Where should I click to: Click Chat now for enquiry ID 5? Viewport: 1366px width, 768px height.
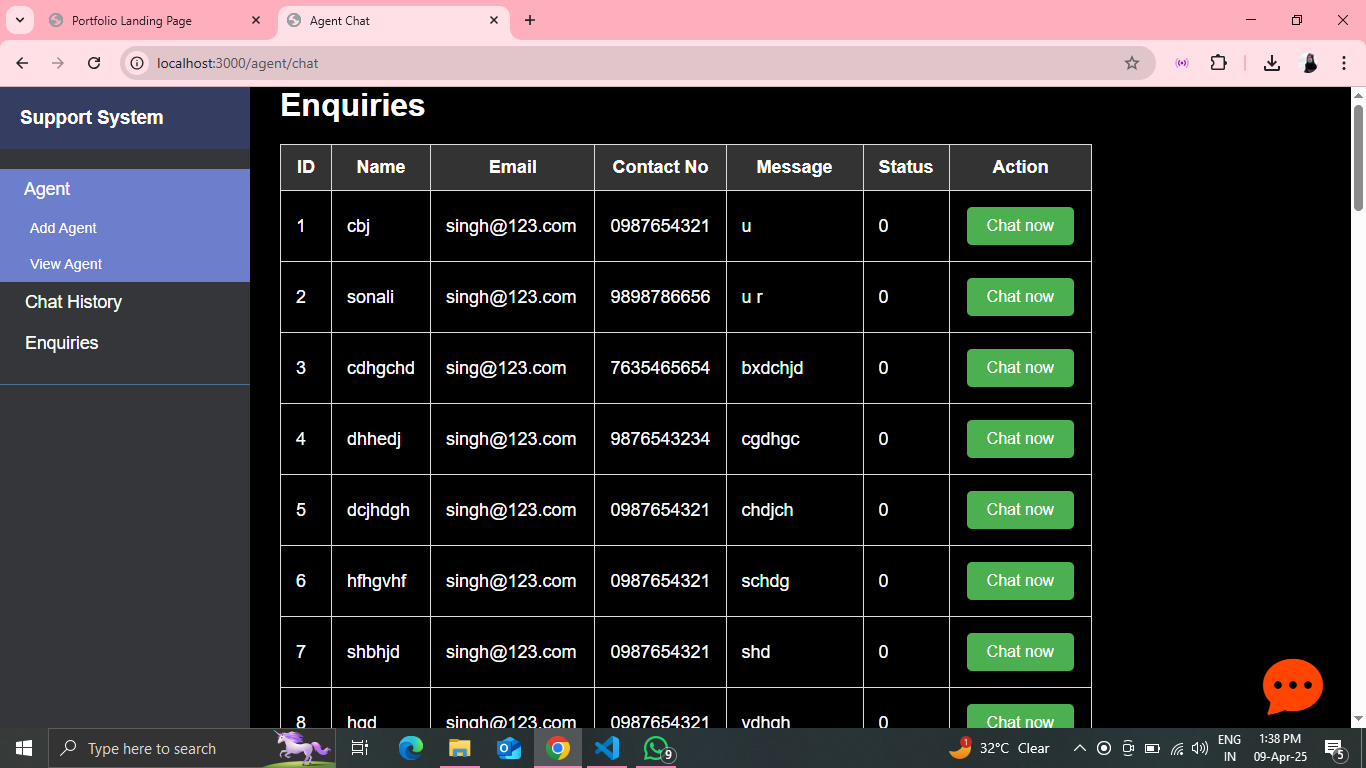click(1019, 510)
